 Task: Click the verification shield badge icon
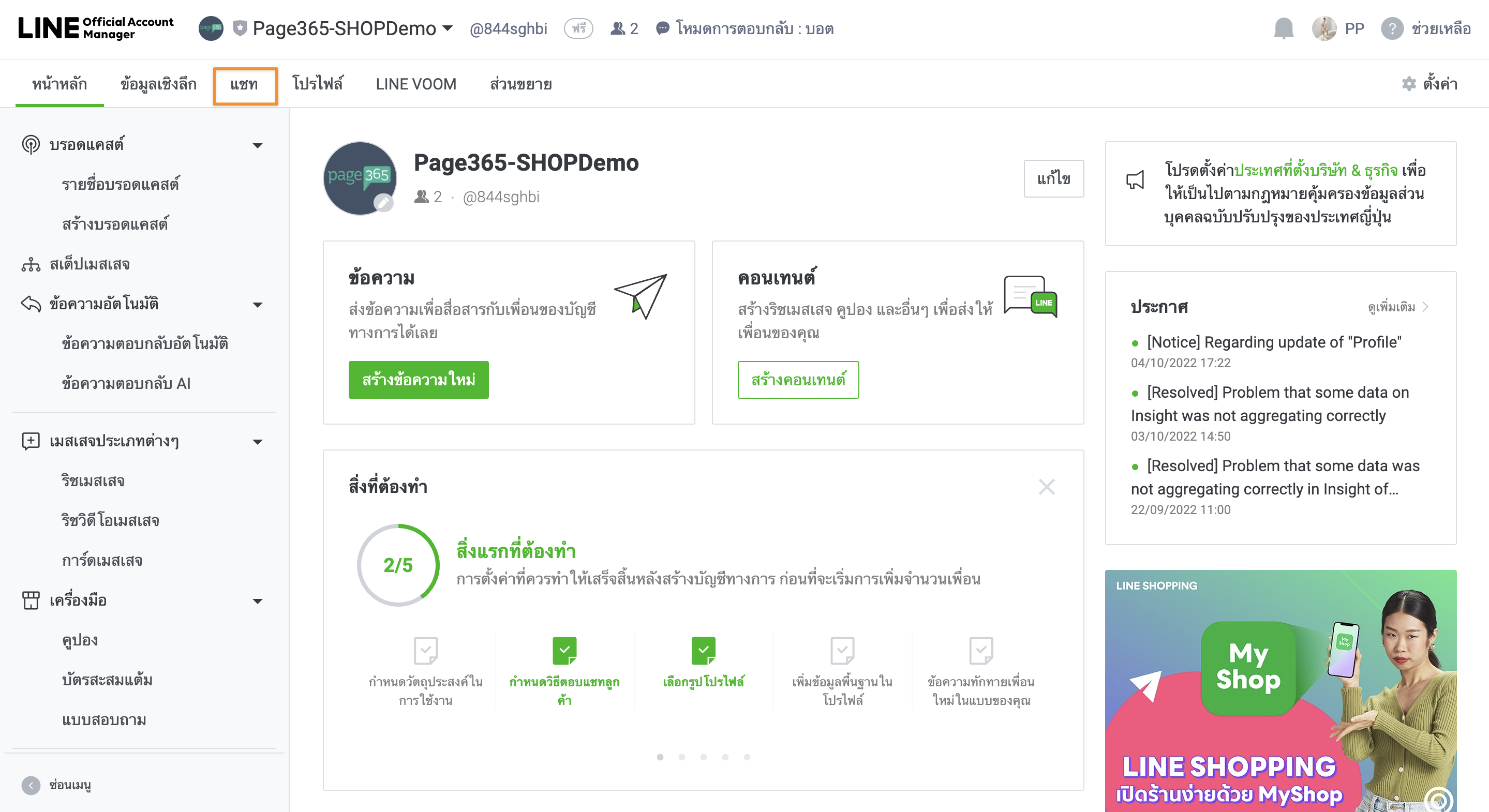point(240,28)
